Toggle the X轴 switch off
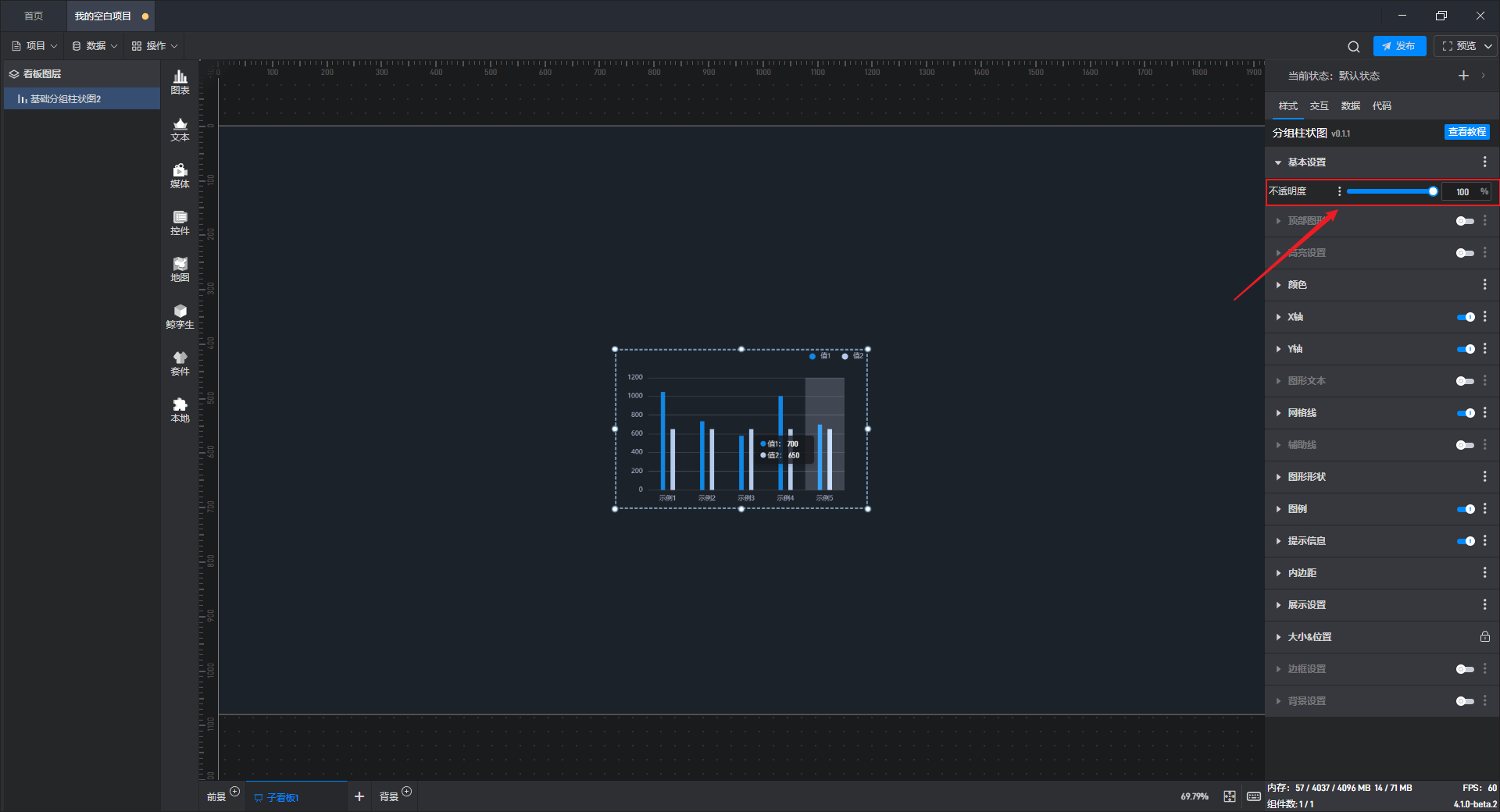The image size is (1500, 812). point(1466,317)
